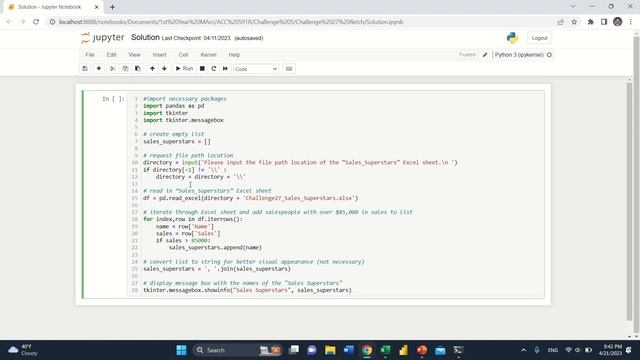Click the sales_superstars.append(name) line
This screenshot has height=360, width=640.
pyautogui.click(x=215, y=247)
